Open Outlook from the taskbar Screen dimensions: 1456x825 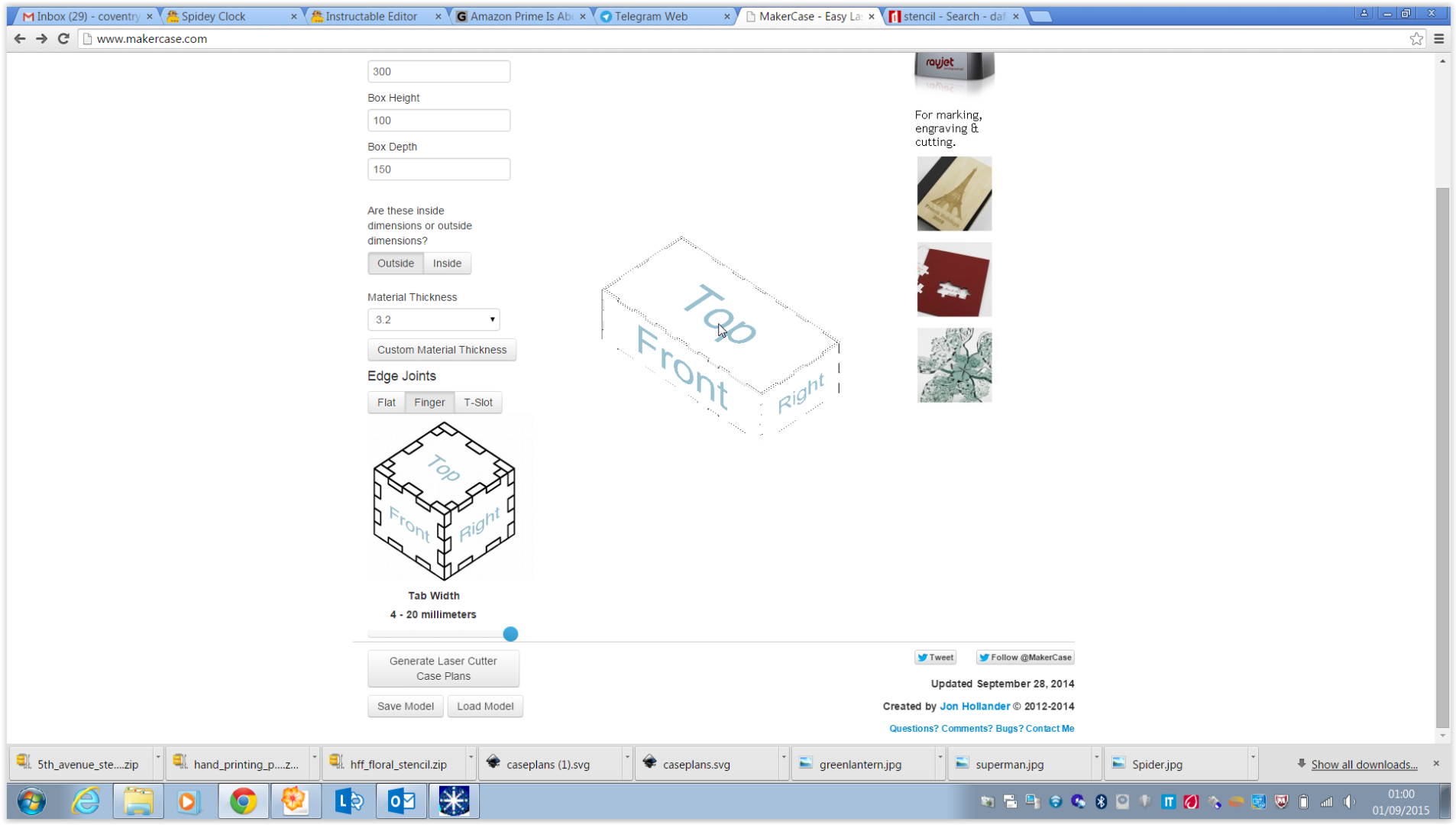click(x=400, y=801)
